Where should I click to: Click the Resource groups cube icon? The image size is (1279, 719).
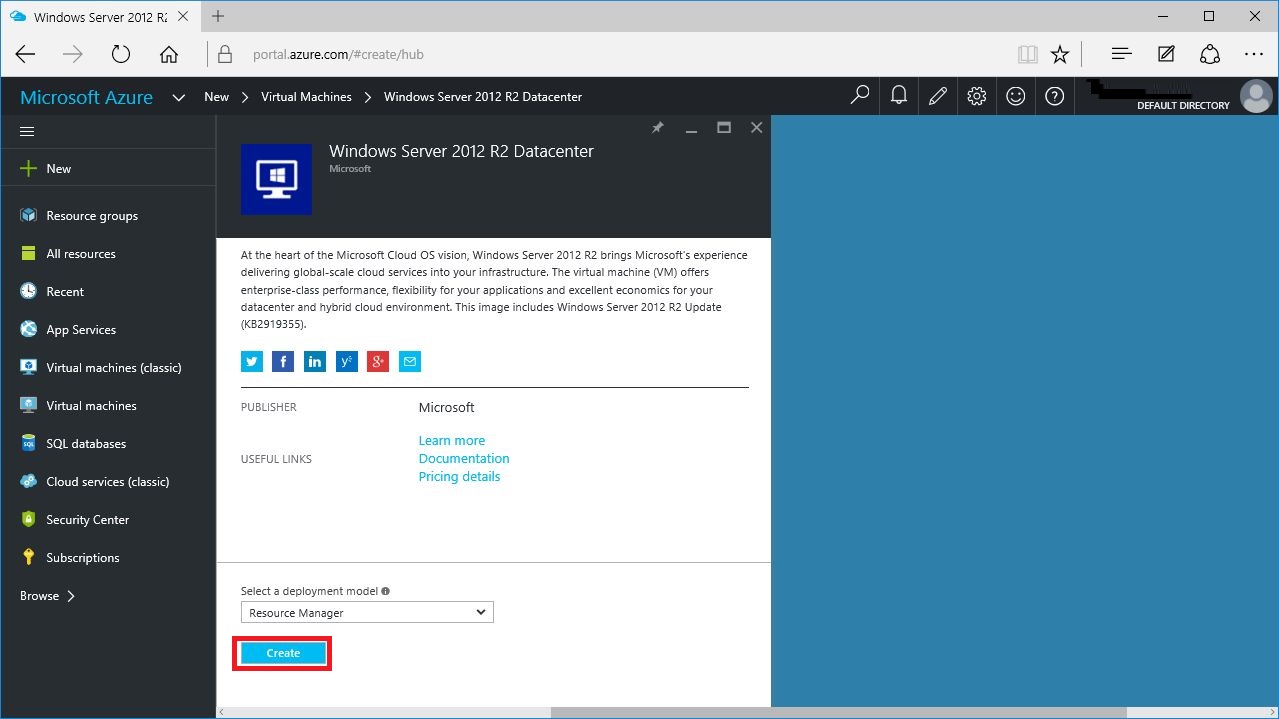tap(28, 216)
